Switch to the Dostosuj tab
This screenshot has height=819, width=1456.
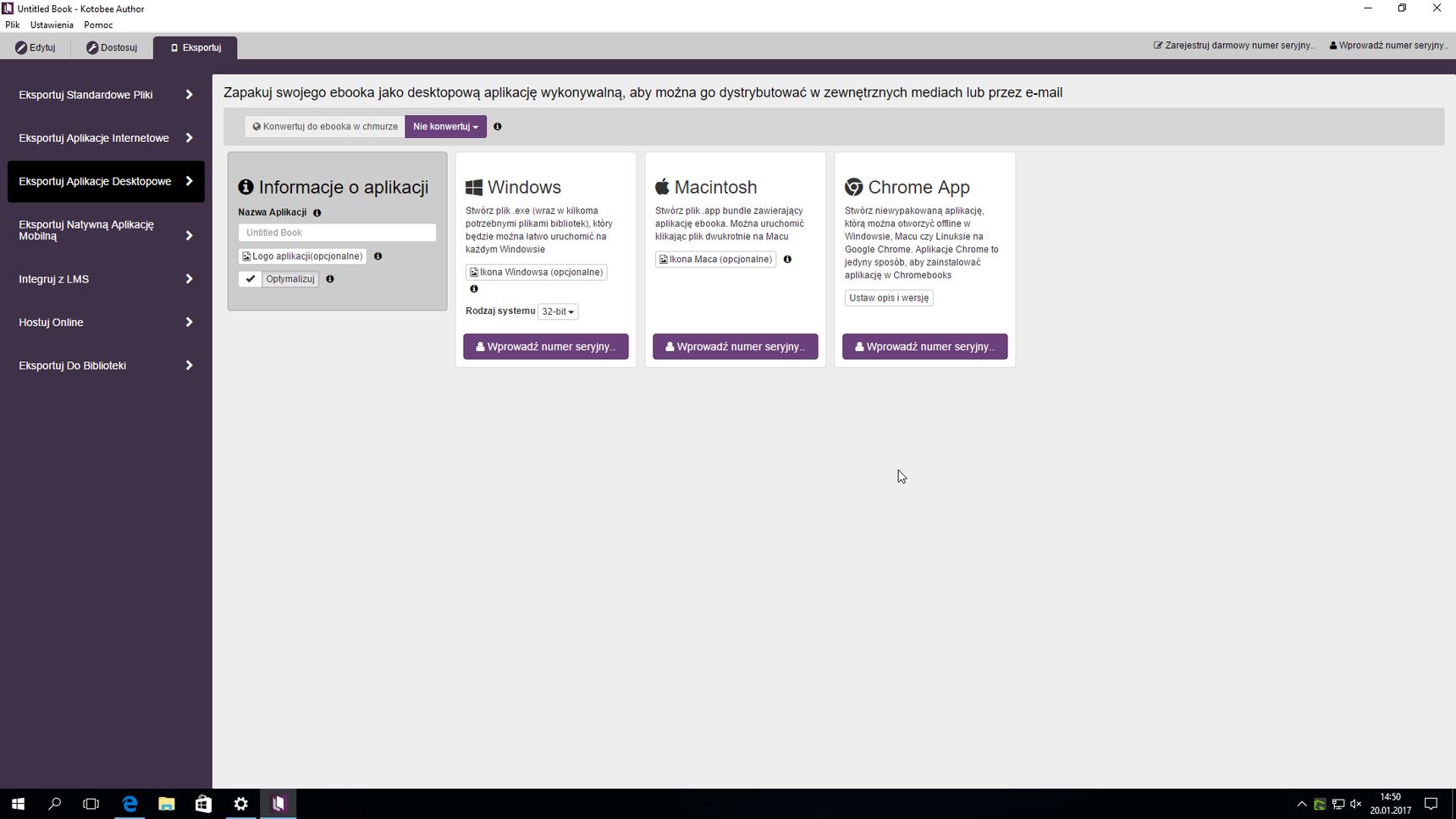click(112, 47)
